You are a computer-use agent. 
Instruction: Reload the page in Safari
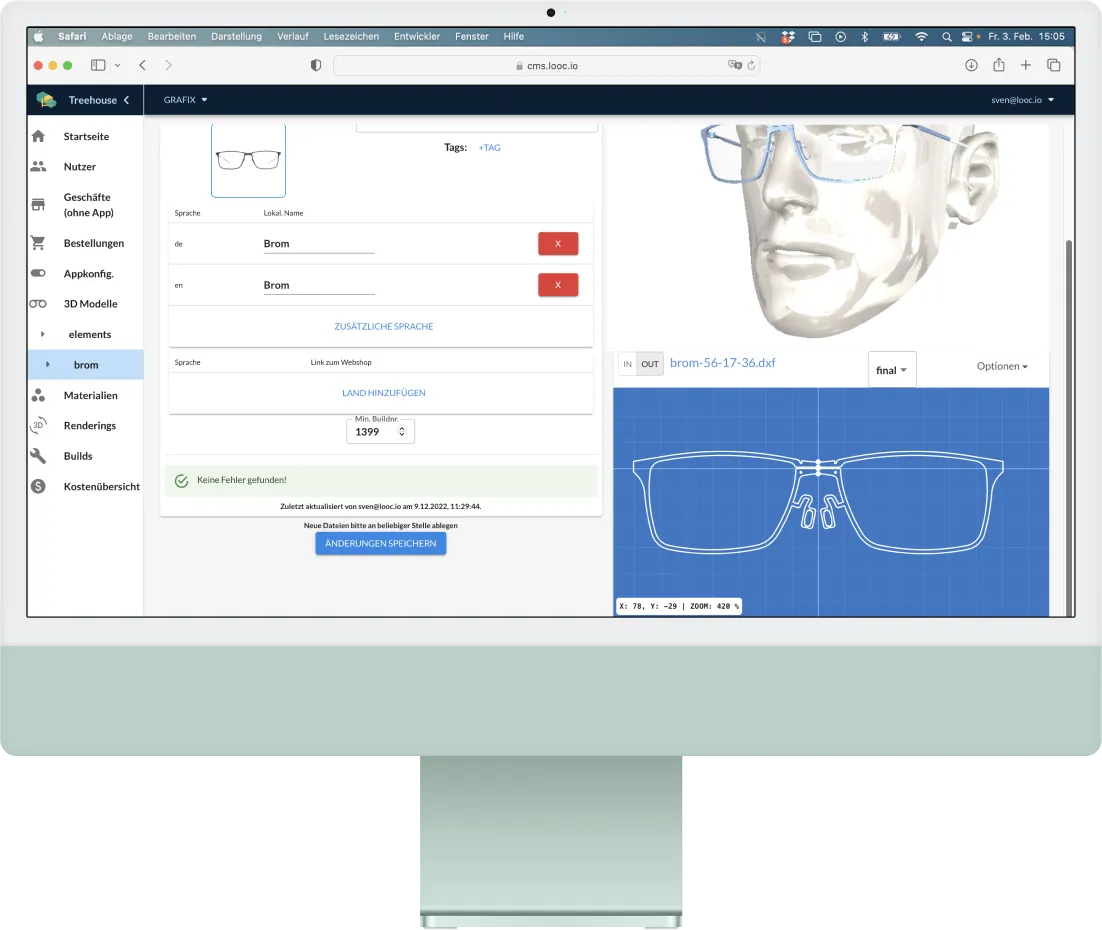click(751, 65)
